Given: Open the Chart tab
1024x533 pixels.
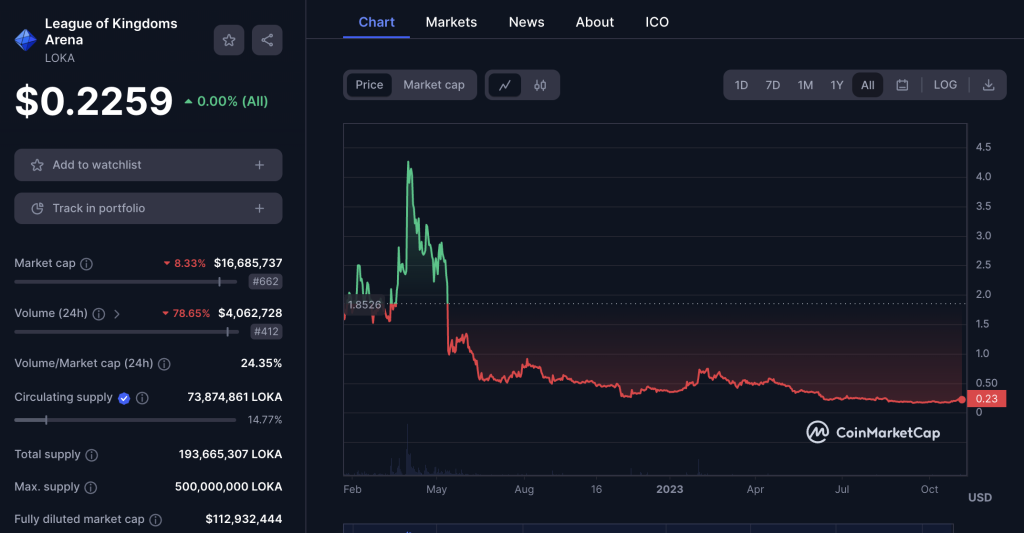Looking at the screenshot, I should coord(376,22).
